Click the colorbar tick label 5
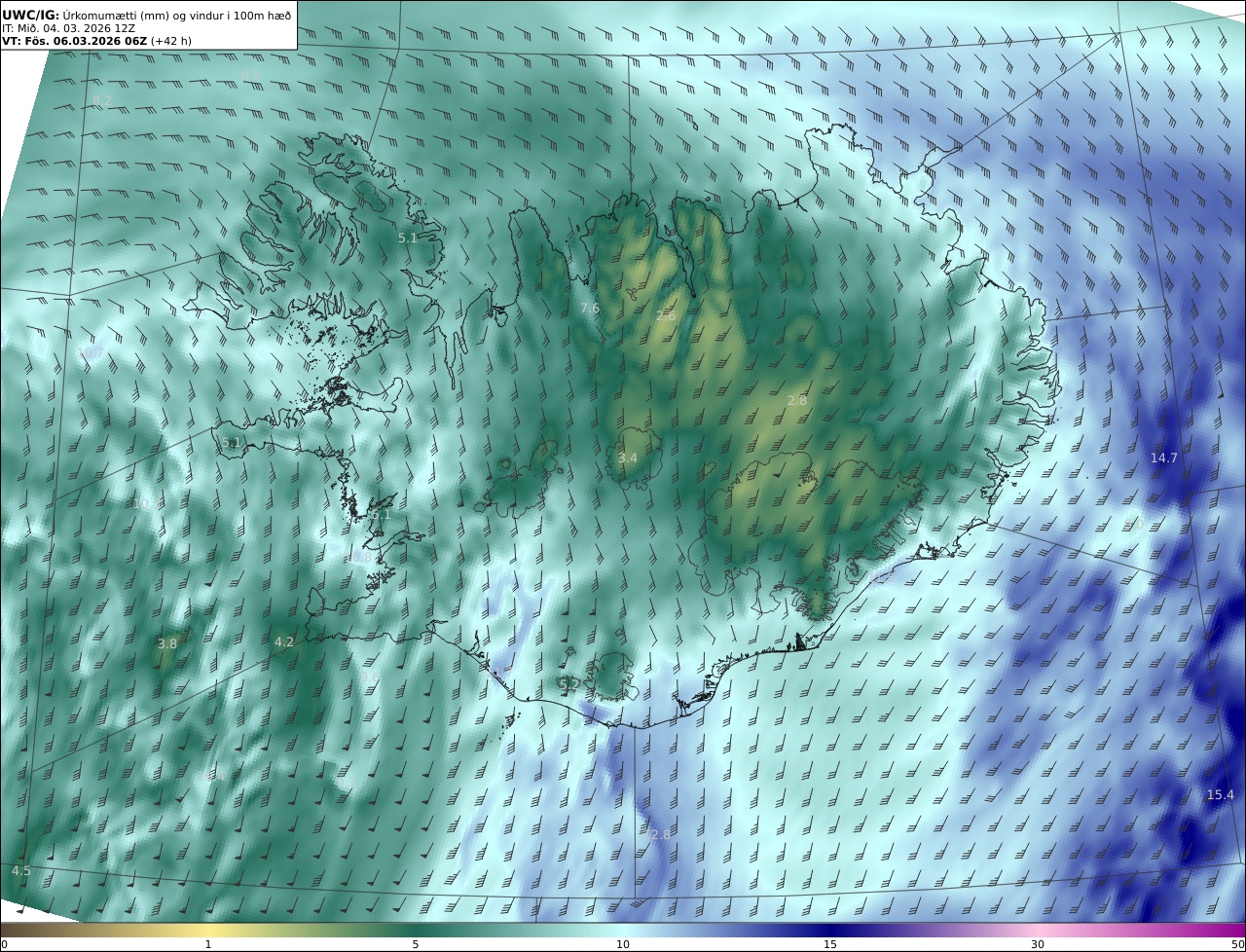Image resolution: width=1246 pixels, height=952 pixels. tap(416, 944)
